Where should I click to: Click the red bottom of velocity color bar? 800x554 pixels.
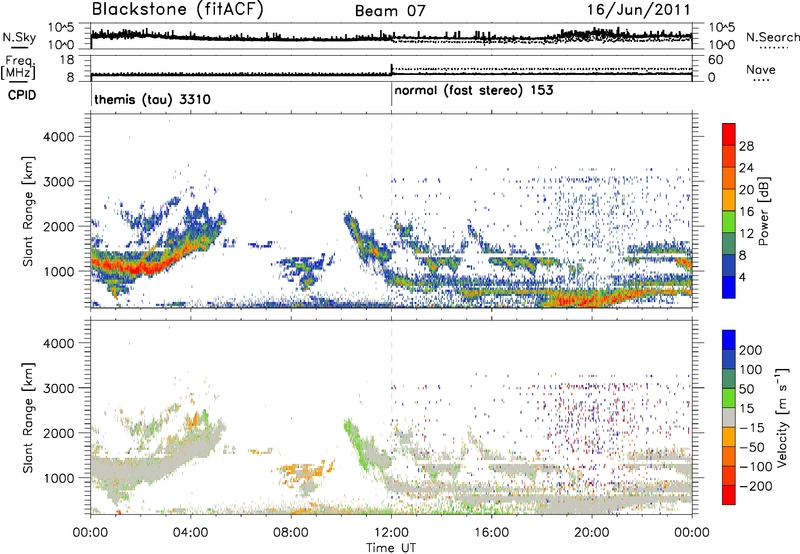coord(729,495)
